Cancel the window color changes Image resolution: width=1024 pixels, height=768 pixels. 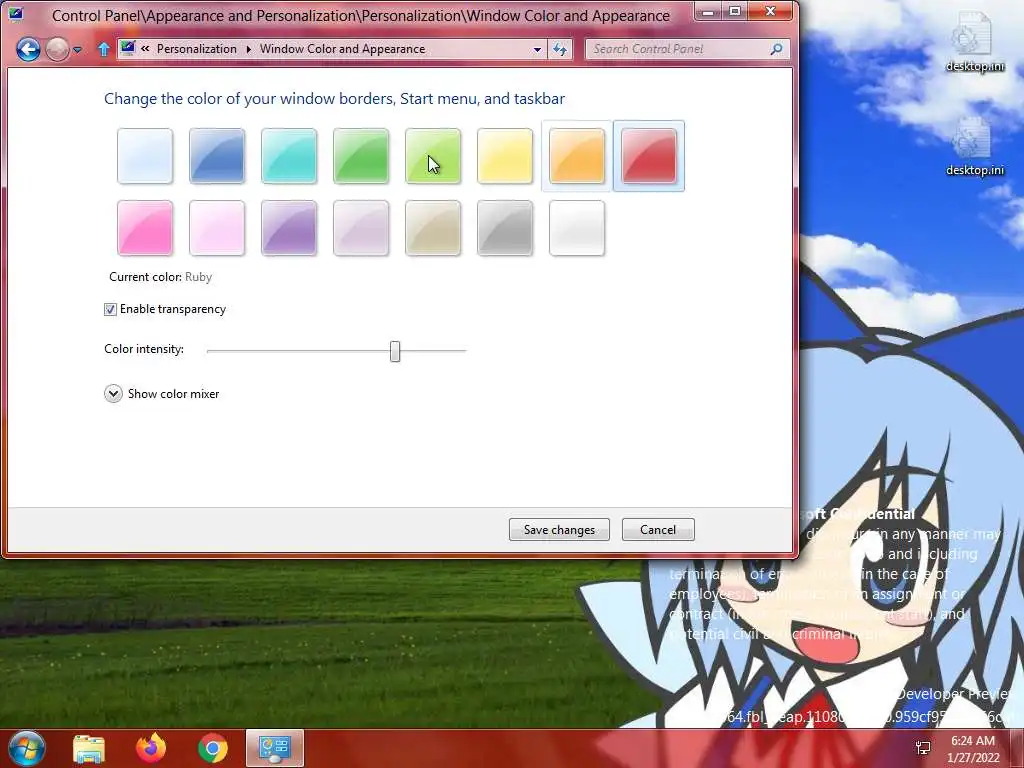tap(658, 530)
